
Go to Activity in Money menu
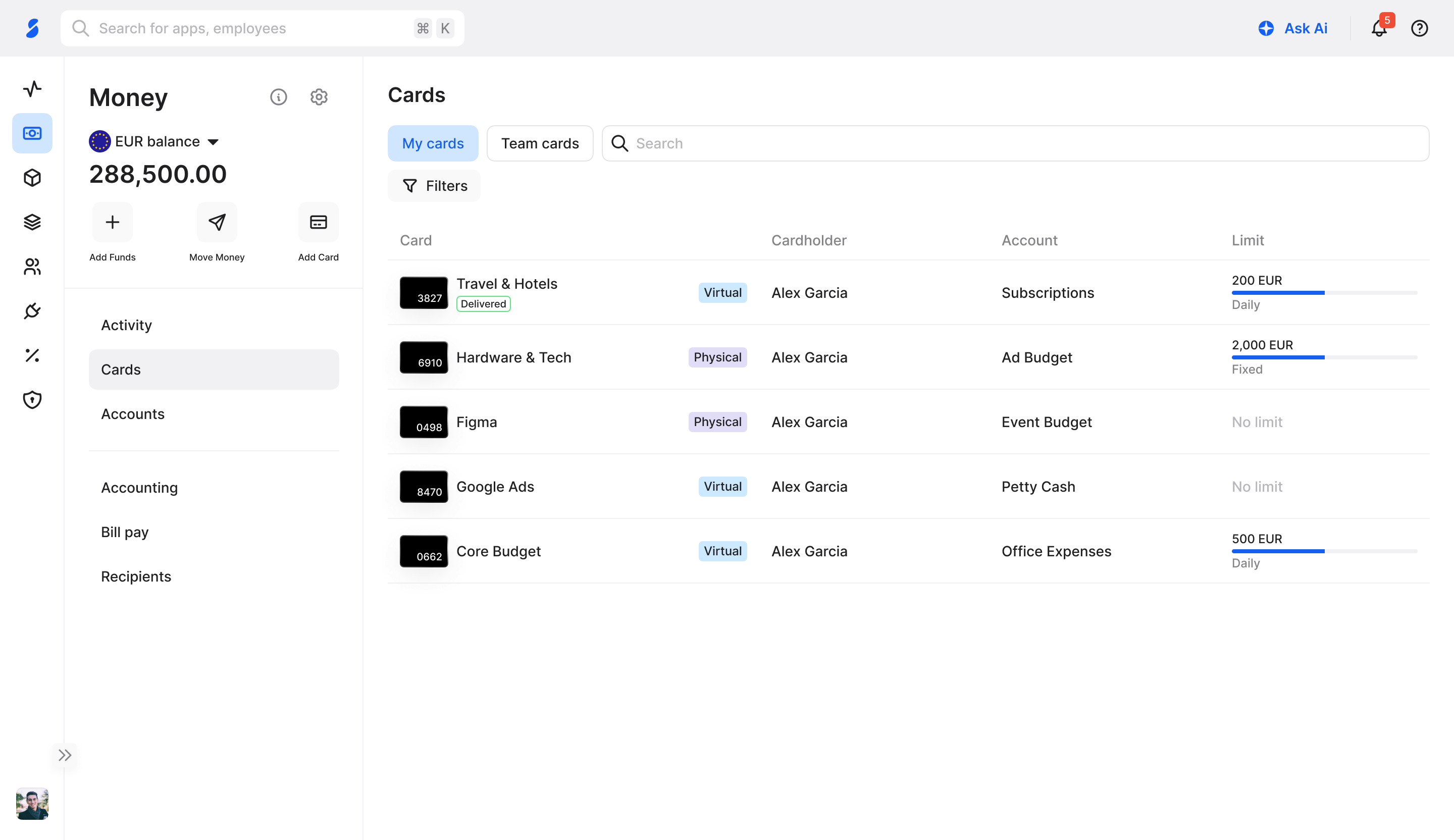coord(214,325)
